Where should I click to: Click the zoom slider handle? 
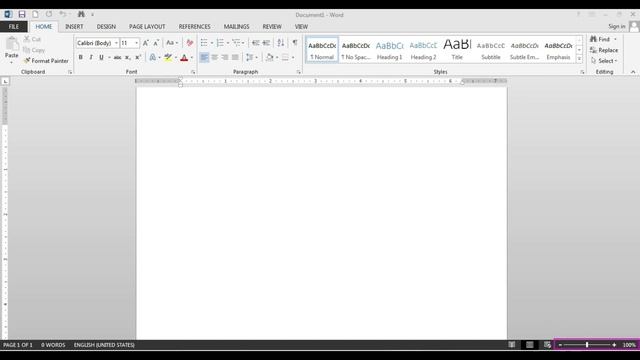(x=587, y=345)
